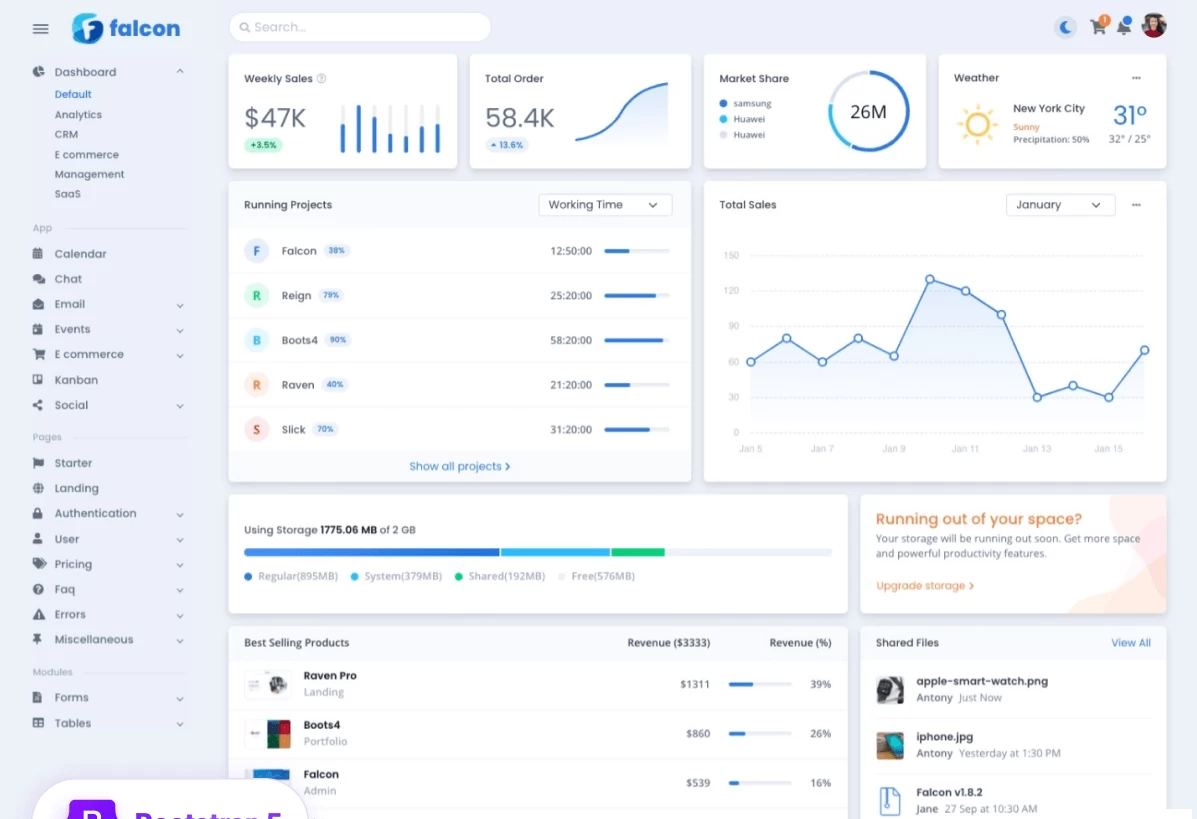This screenshot has height=819, width=1197.
Task: Click the Falcon project progress bar
Action: pos(637,250)
